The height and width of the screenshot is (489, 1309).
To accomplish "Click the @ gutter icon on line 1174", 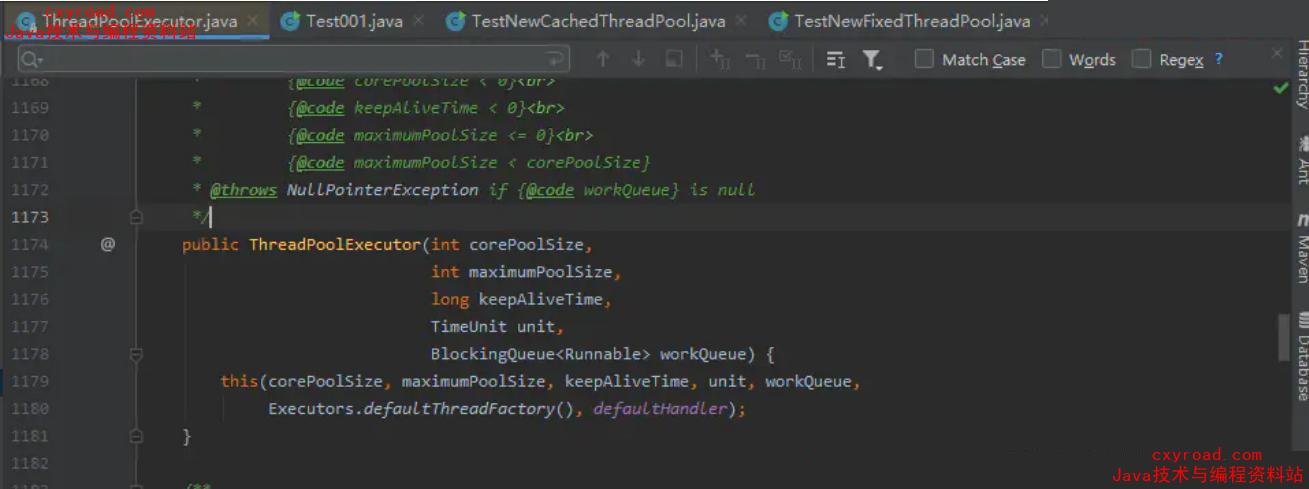I will coord(108,244).
